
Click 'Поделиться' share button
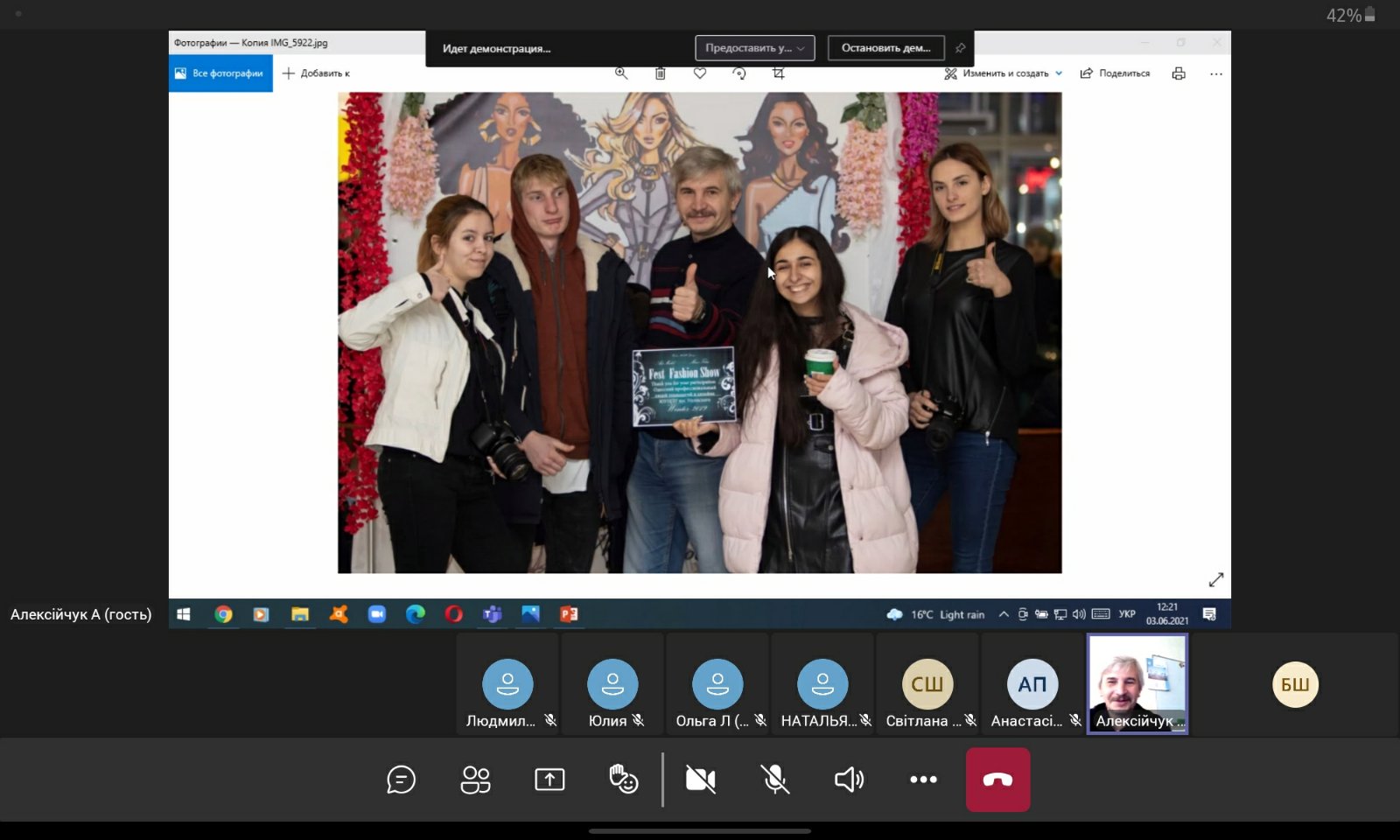tap(1115, 73)
